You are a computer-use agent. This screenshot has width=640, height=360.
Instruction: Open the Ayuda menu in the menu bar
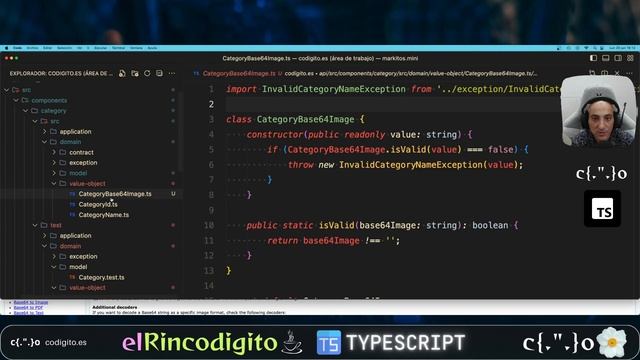tap(152, 48)
